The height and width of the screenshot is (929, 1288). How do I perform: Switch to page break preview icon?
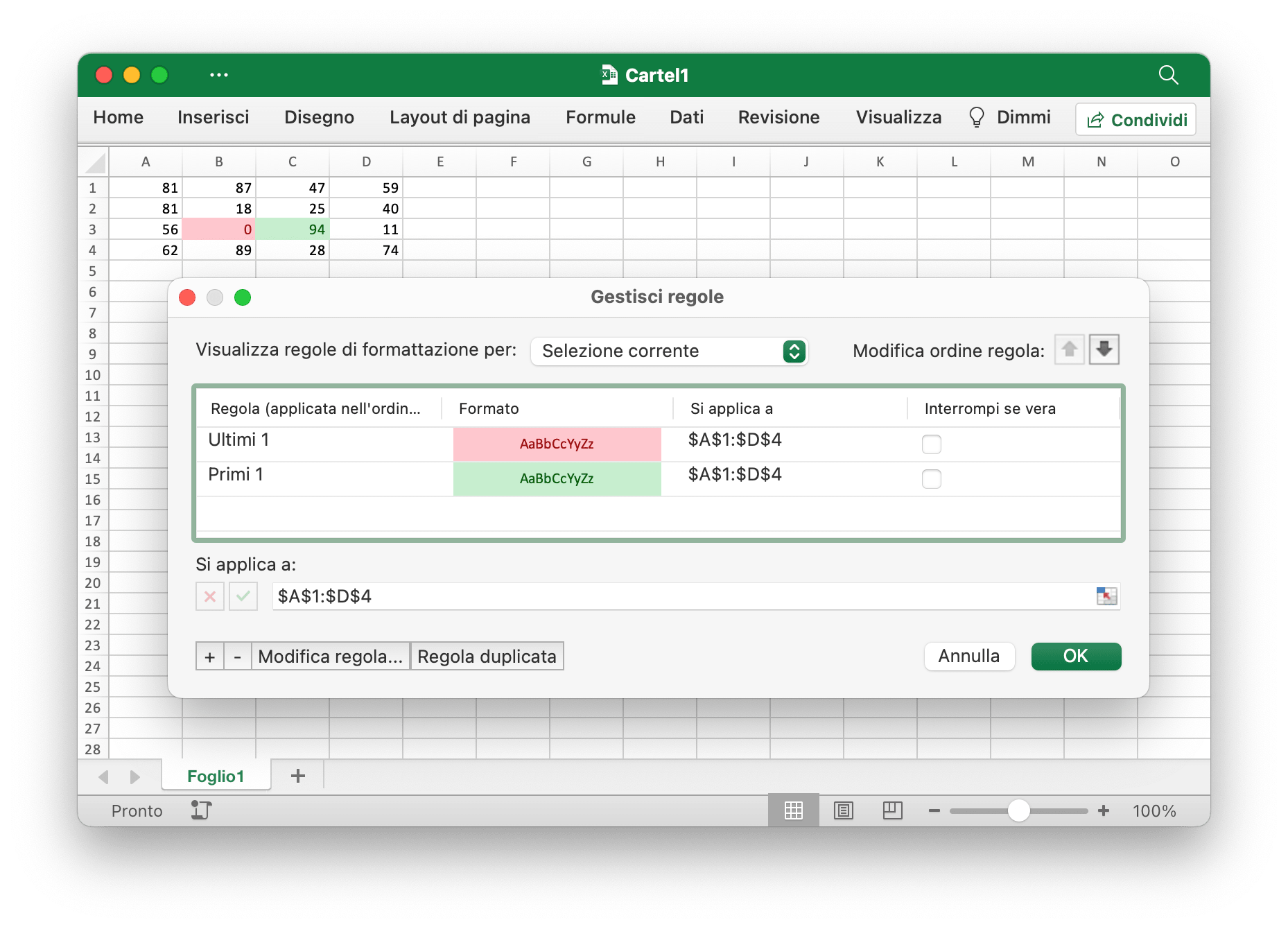[892, 810]
